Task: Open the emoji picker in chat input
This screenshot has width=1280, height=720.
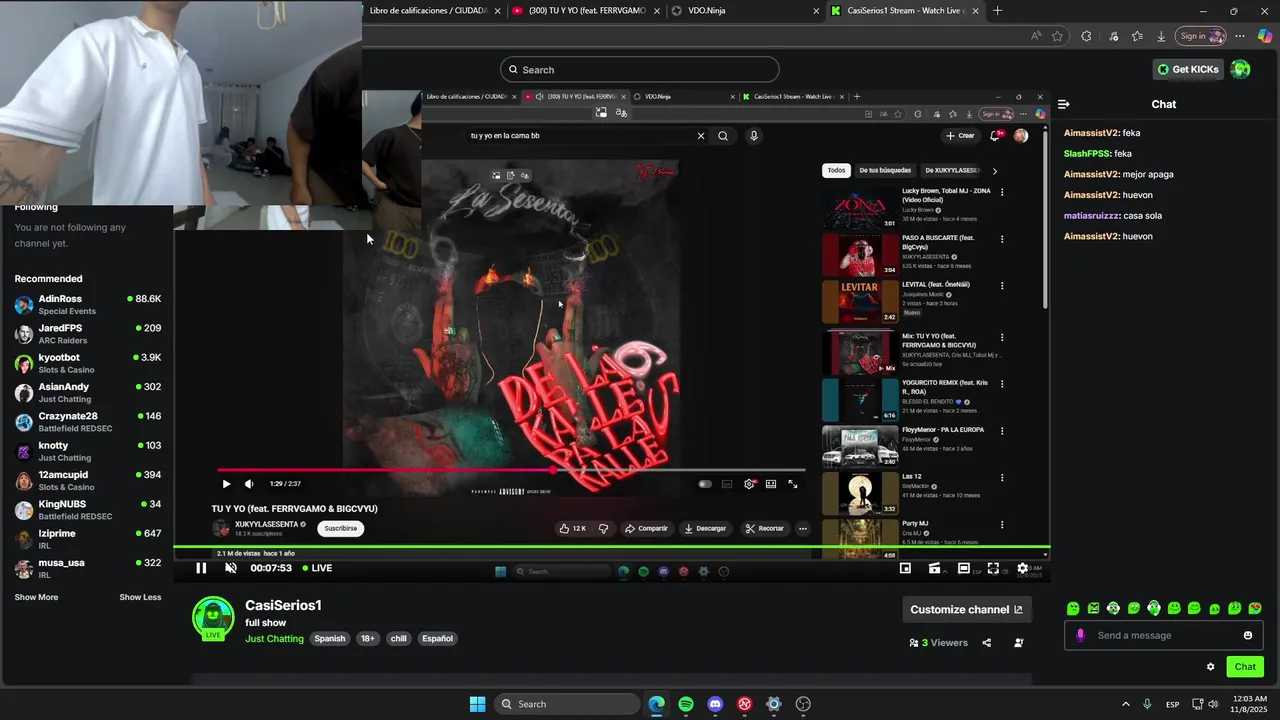Action: coord(1248,635)
